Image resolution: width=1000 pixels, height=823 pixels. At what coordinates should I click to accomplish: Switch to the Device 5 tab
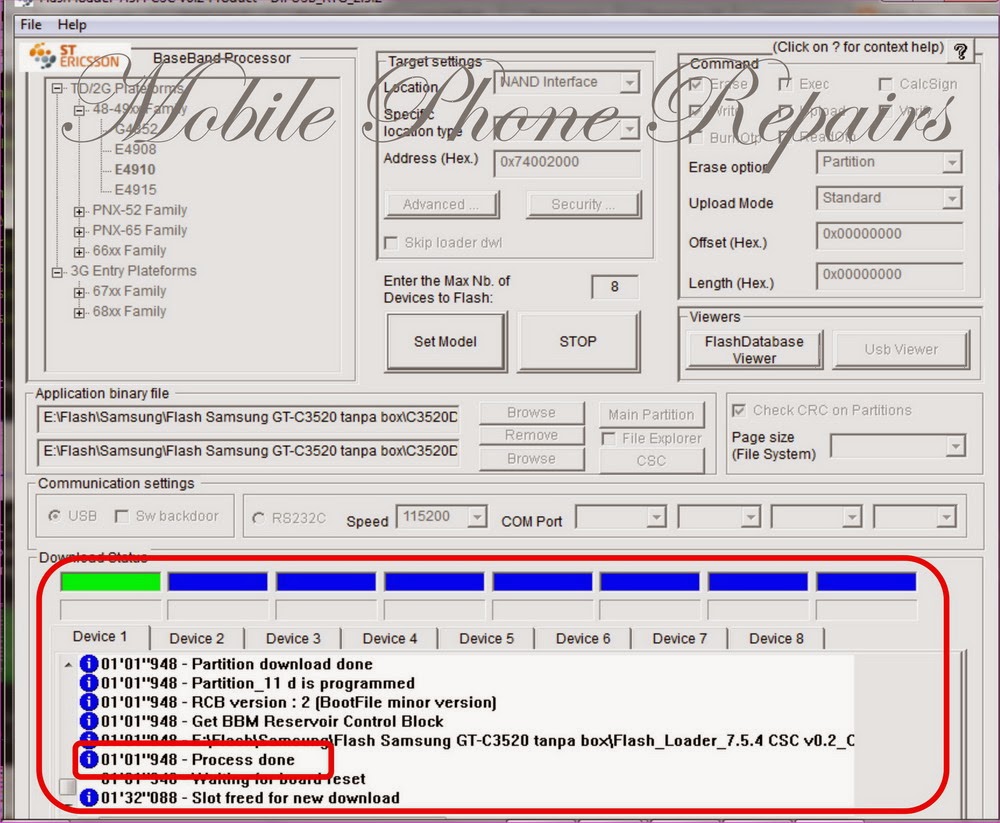pos(486,639)
